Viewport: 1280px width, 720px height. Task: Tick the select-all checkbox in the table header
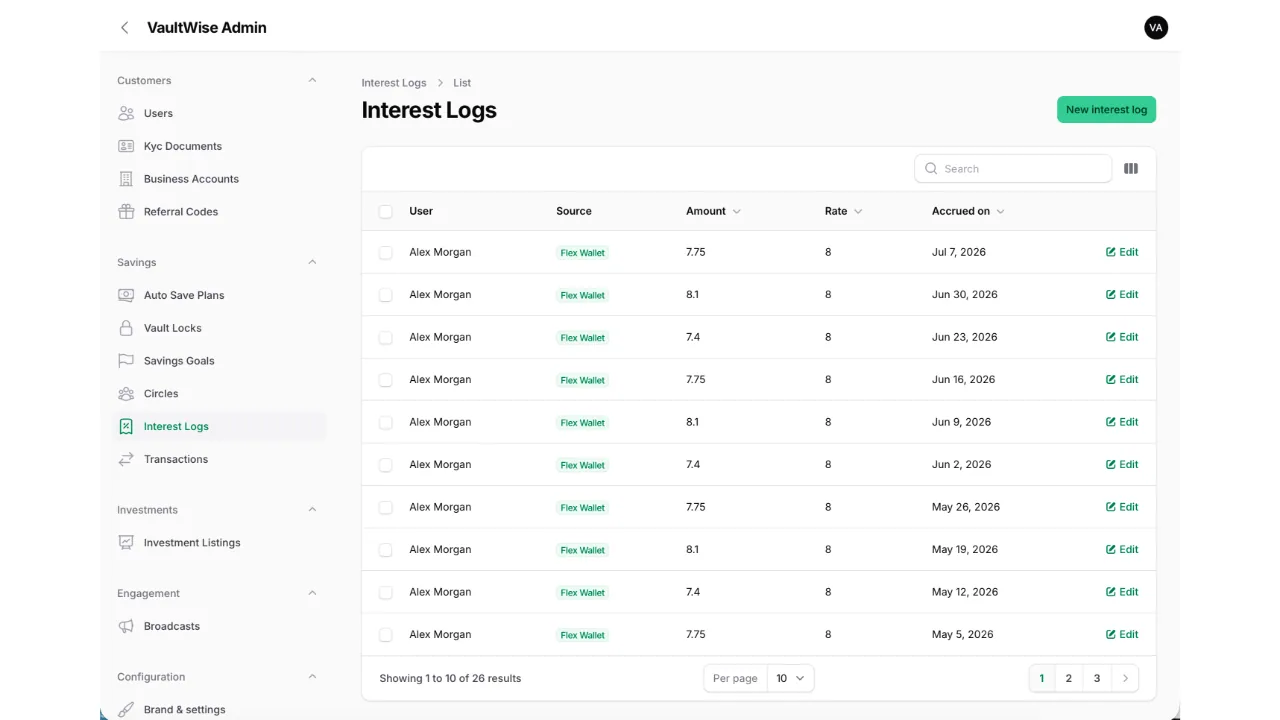(386, 211)
